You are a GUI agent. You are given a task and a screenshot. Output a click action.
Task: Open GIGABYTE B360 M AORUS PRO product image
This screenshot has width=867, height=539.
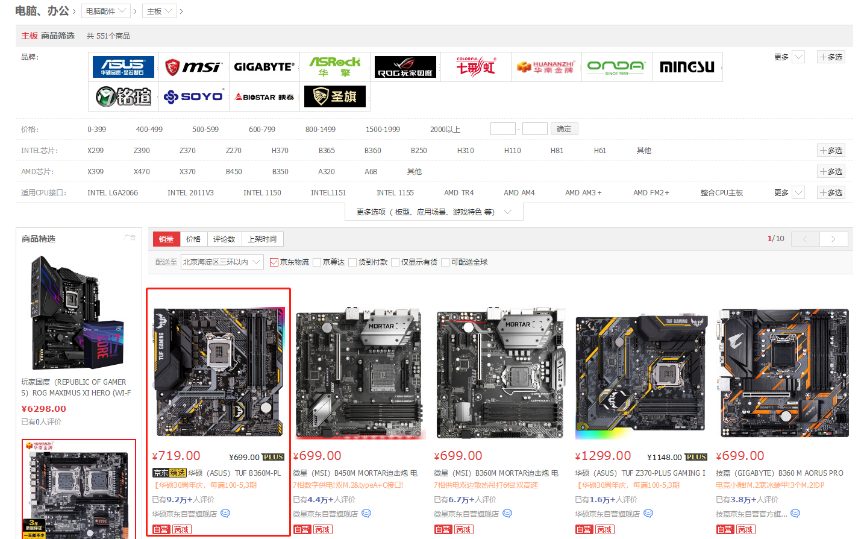coord(782,373)
